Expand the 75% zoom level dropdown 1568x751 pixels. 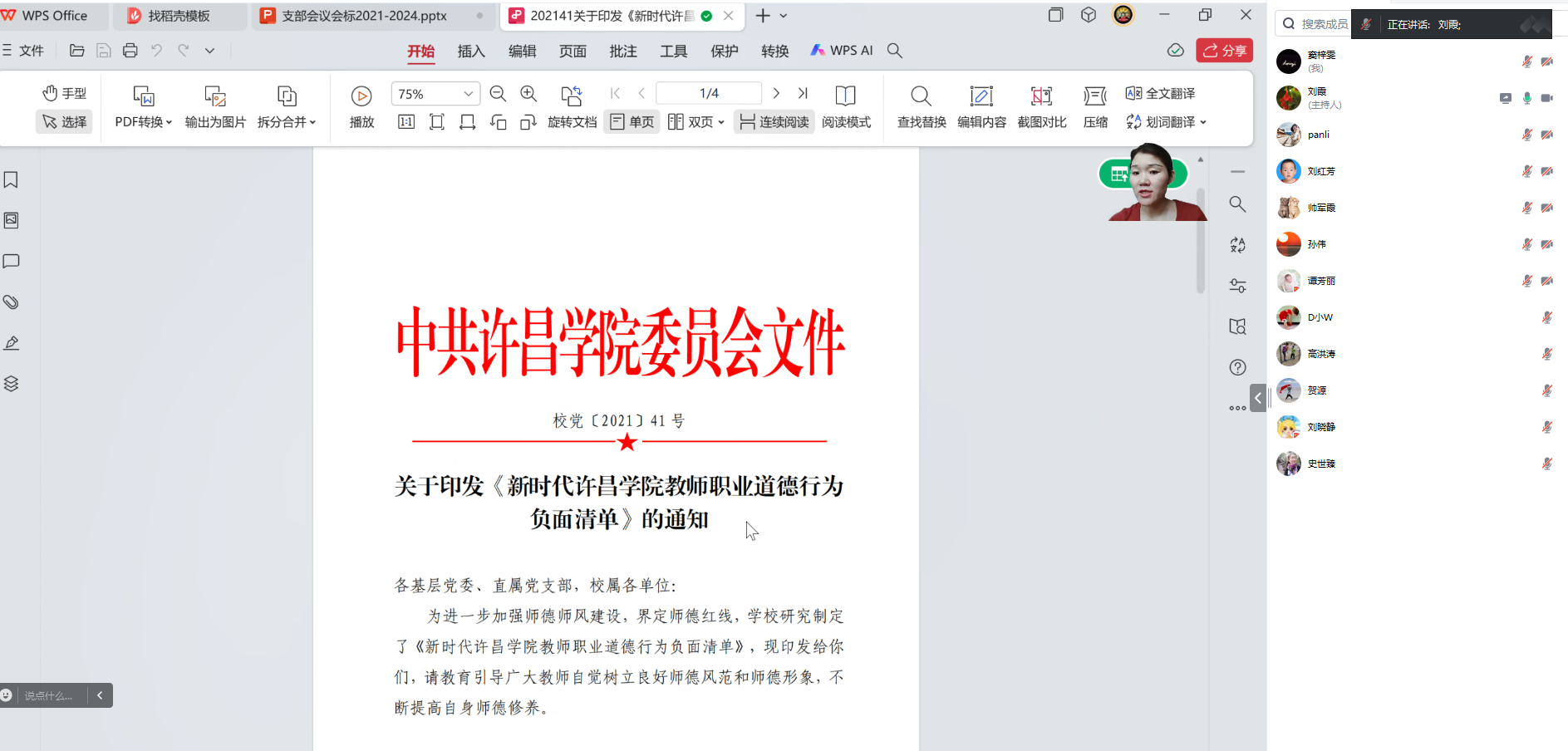click(x=468, y=94)
